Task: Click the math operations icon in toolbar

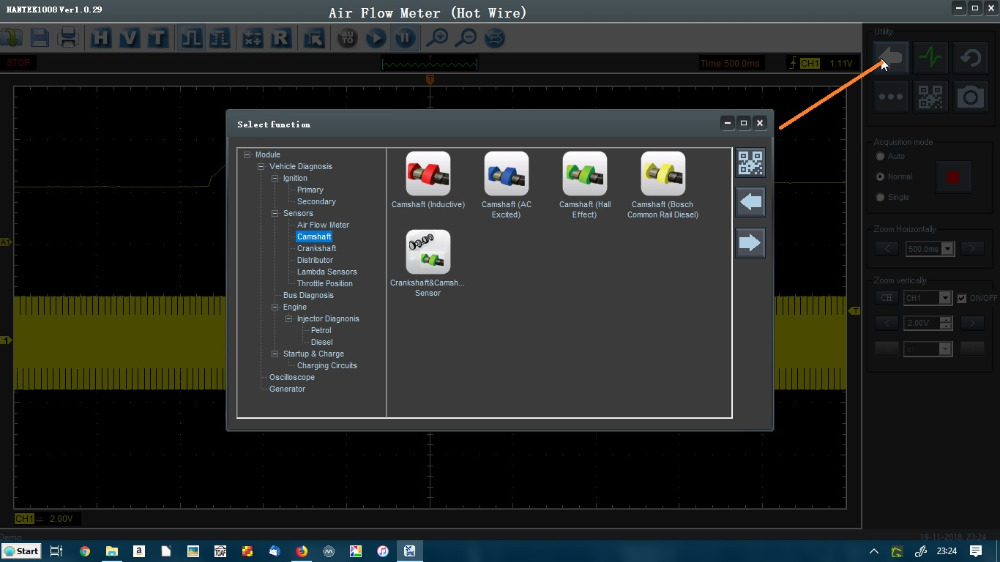Action: point(253,38)
